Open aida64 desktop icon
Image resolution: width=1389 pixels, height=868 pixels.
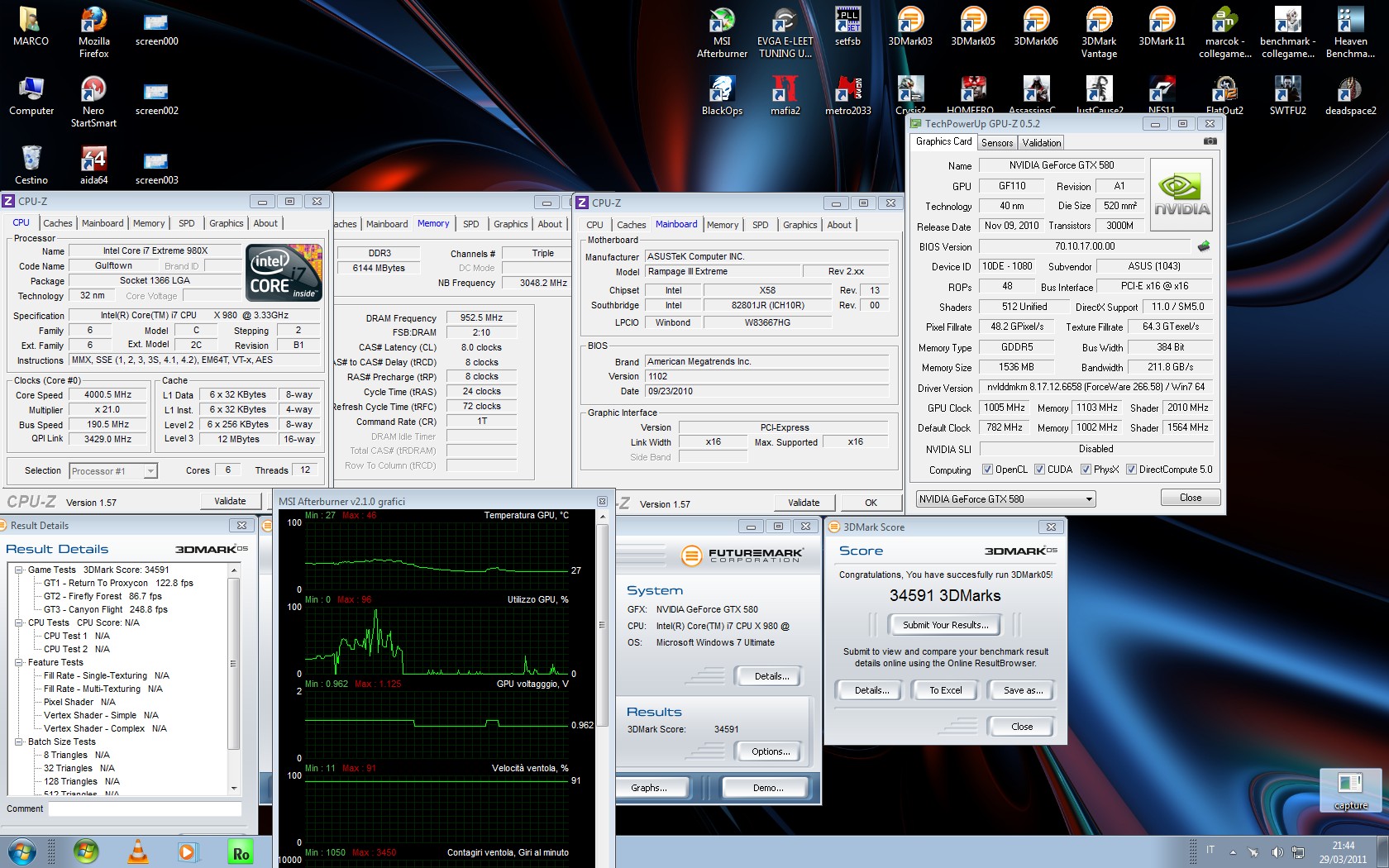point(93,165)
